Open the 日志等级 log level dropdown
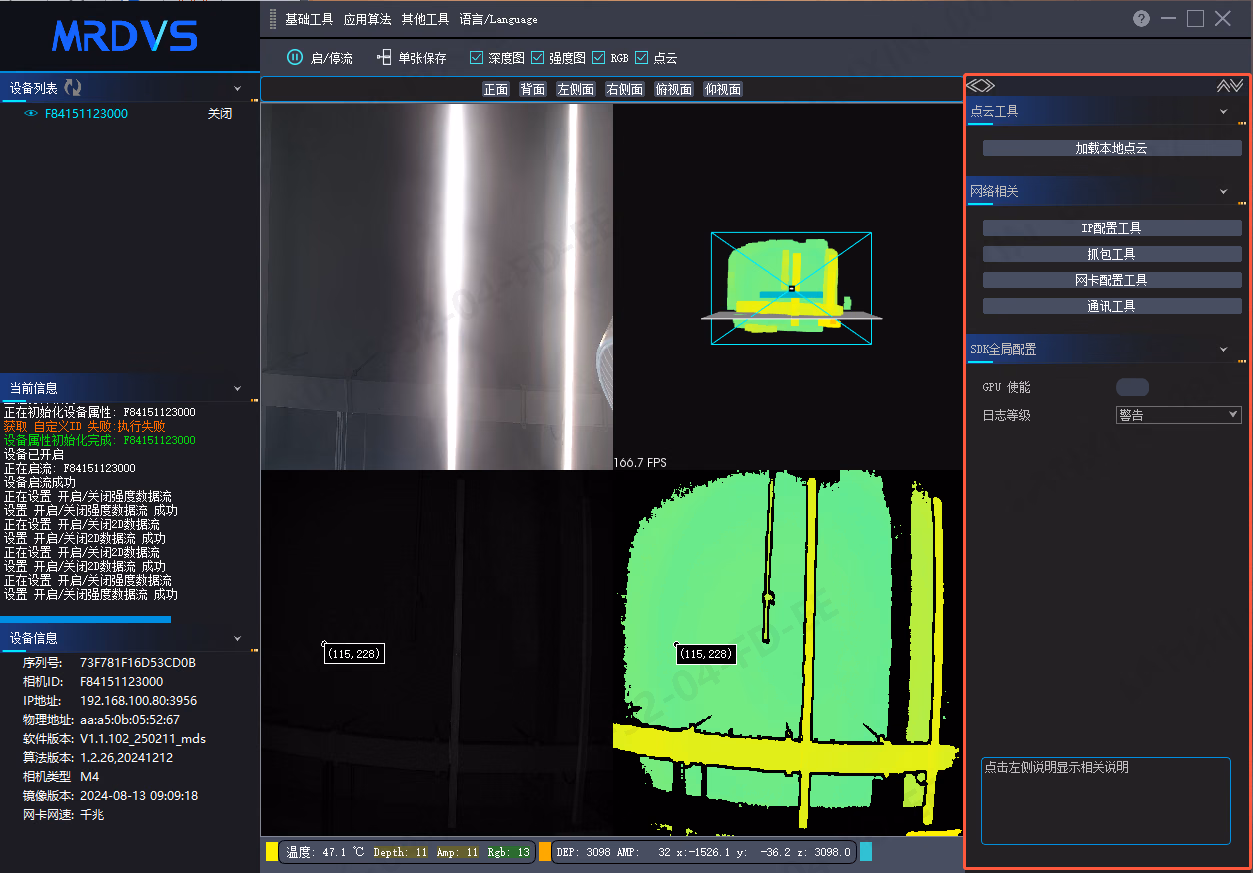Image resolution: width=1253 pixels, height=873 pixels. 1179,415
